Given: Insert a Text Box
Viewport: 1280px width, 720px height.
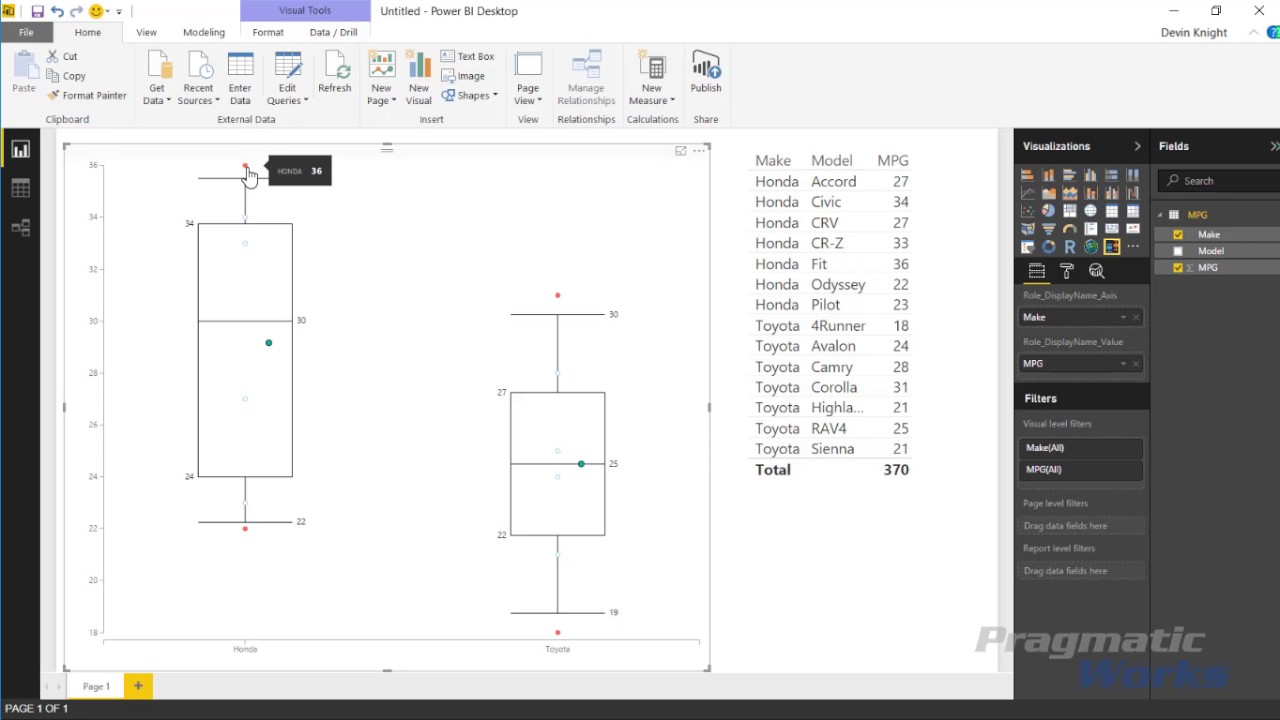Looking at the screenshot, I should (468, 57).
